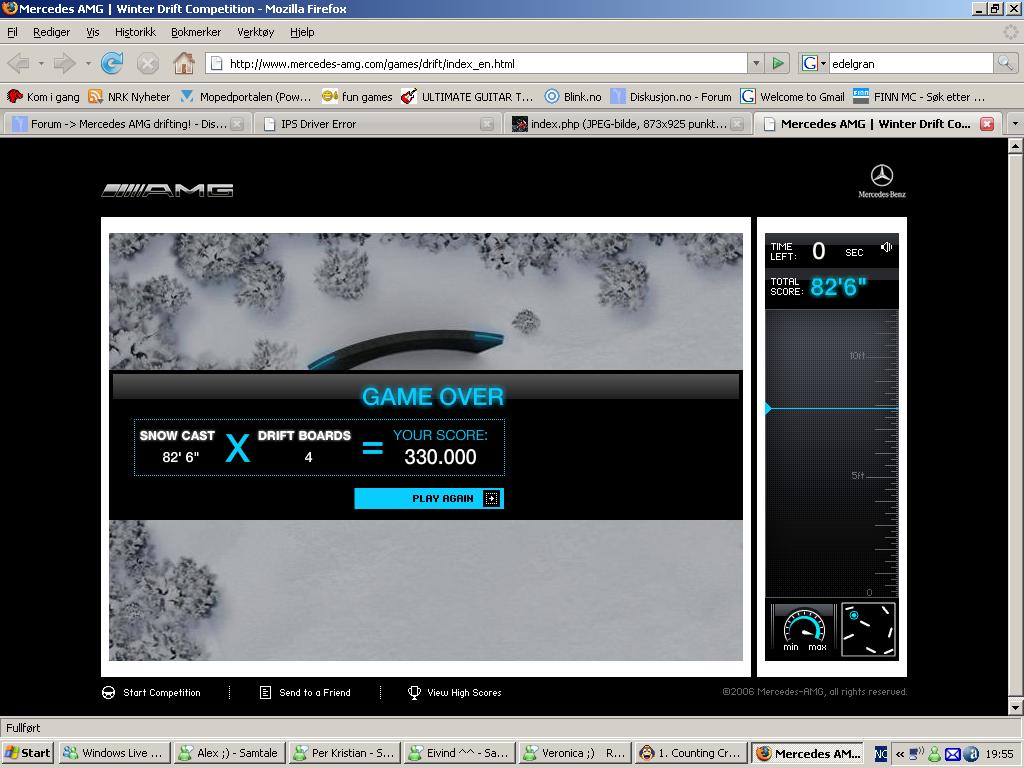Go back with the Back arrow button
This screenshot has width=1024, height=768.
coord(18,63)
